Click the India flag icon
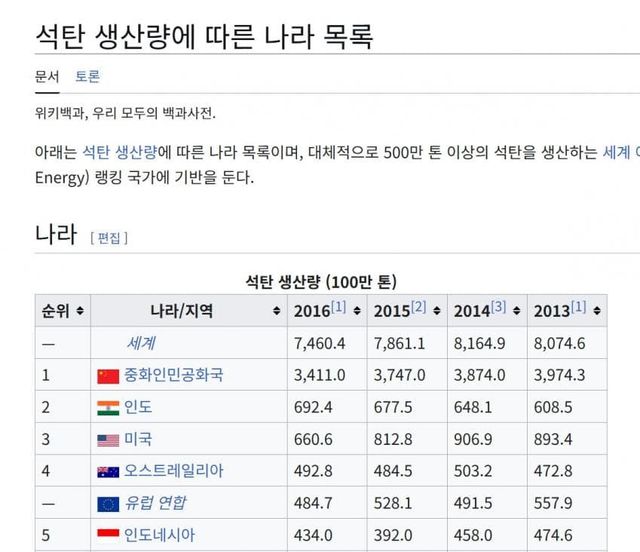 [108, 408]
